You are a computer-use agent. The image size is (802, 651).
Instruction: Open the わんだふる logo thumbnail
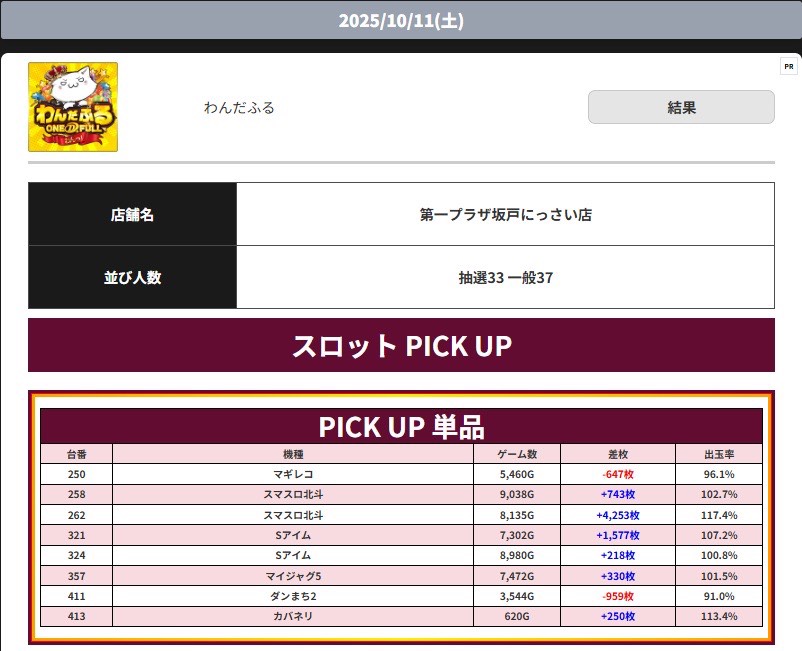pyautogui.click(x=73, y=107)
